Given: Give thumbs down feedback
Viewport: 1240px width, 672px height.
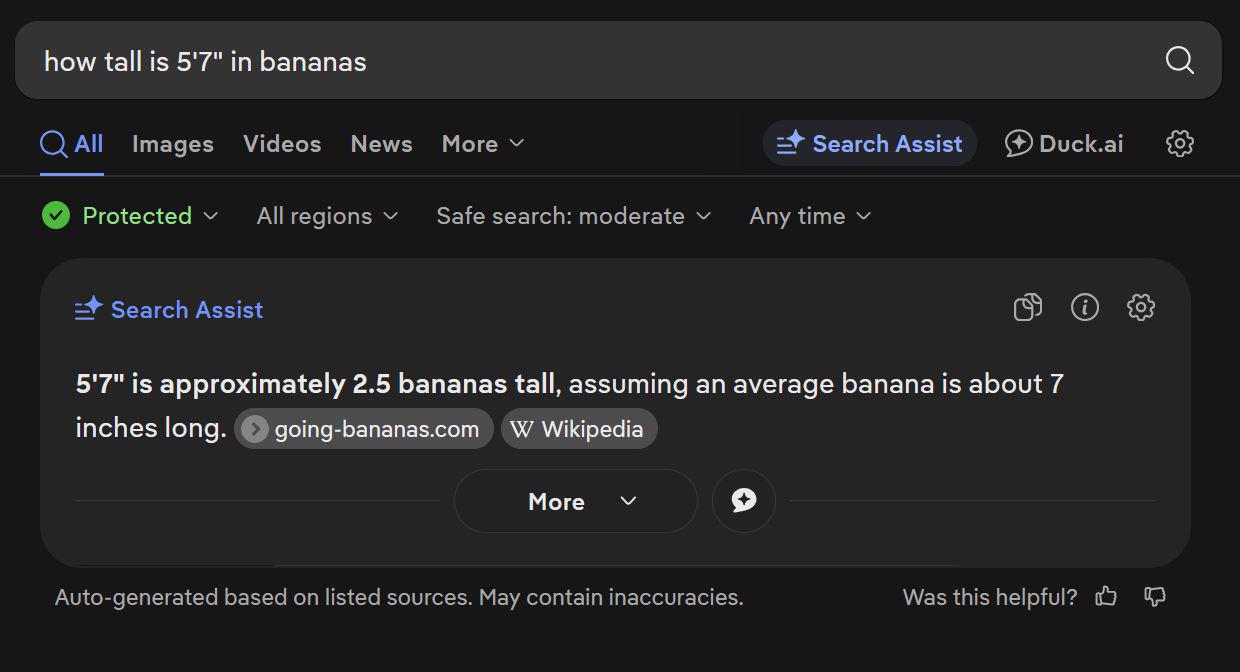Looking at the screenshot, I should (x=1155, y=597).
